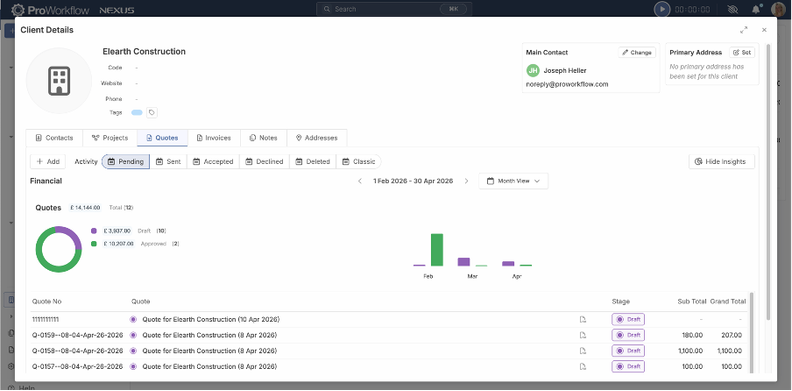792x391 pixels.
Task: Click the purple Draft legend swatch
Action: coord(94,231)
